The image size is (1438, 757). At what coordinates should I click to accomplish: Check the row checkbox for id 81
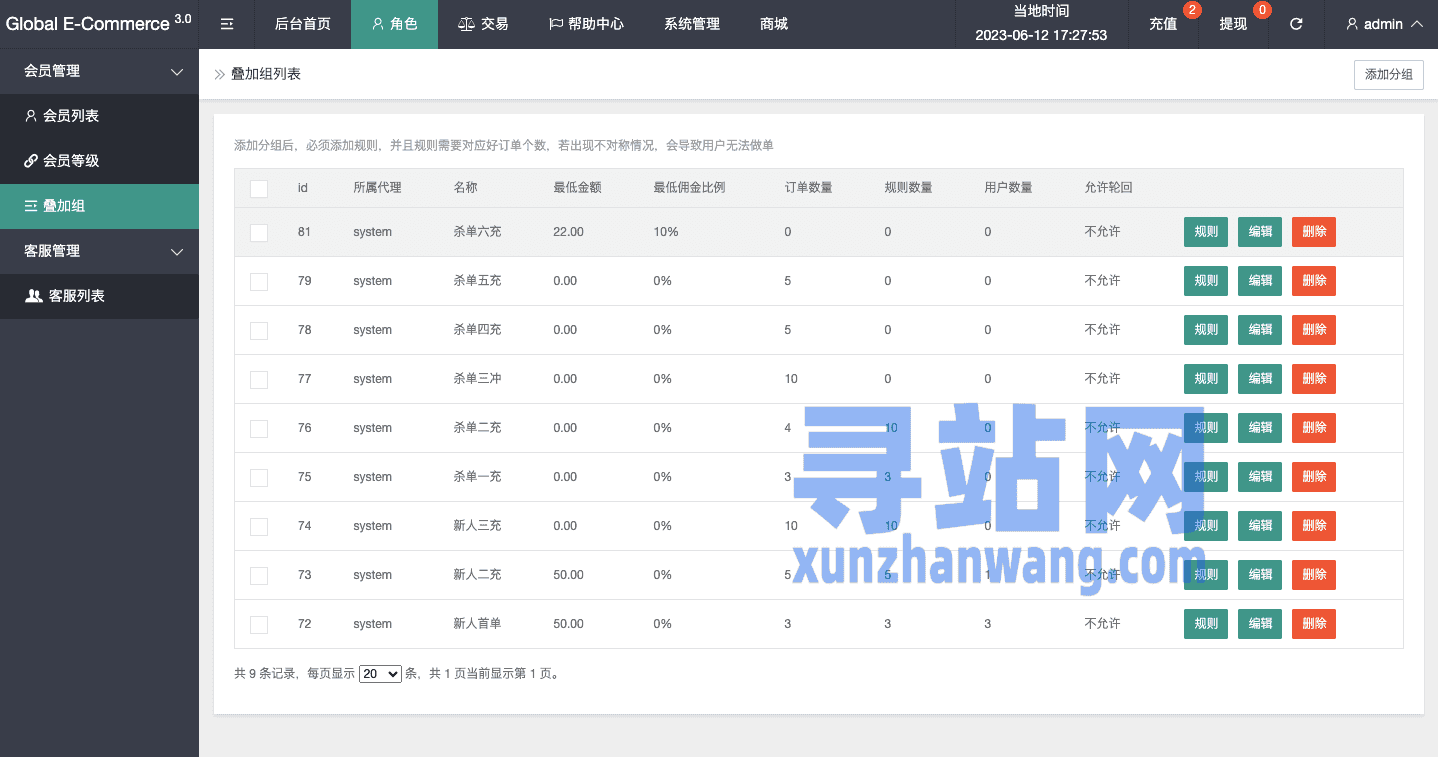pos(259,232)
